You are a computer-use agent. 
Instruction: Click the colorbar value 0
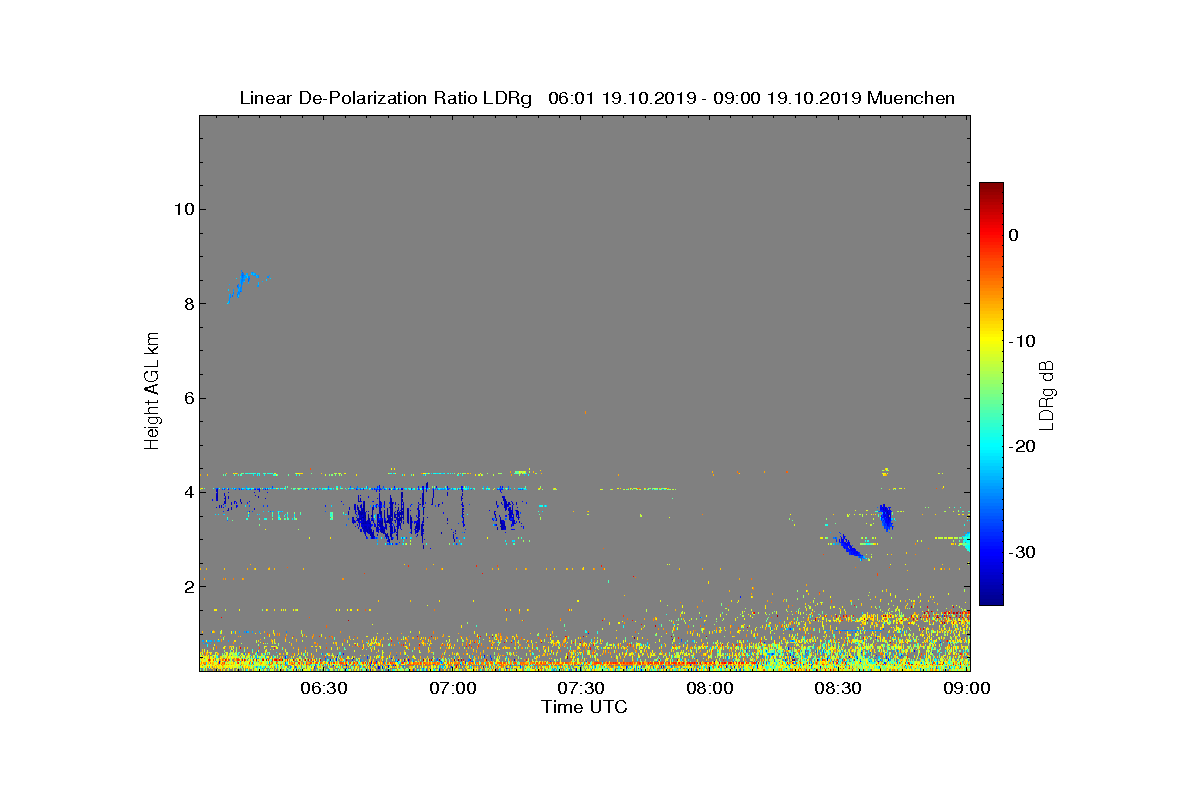coord(1014,235)
